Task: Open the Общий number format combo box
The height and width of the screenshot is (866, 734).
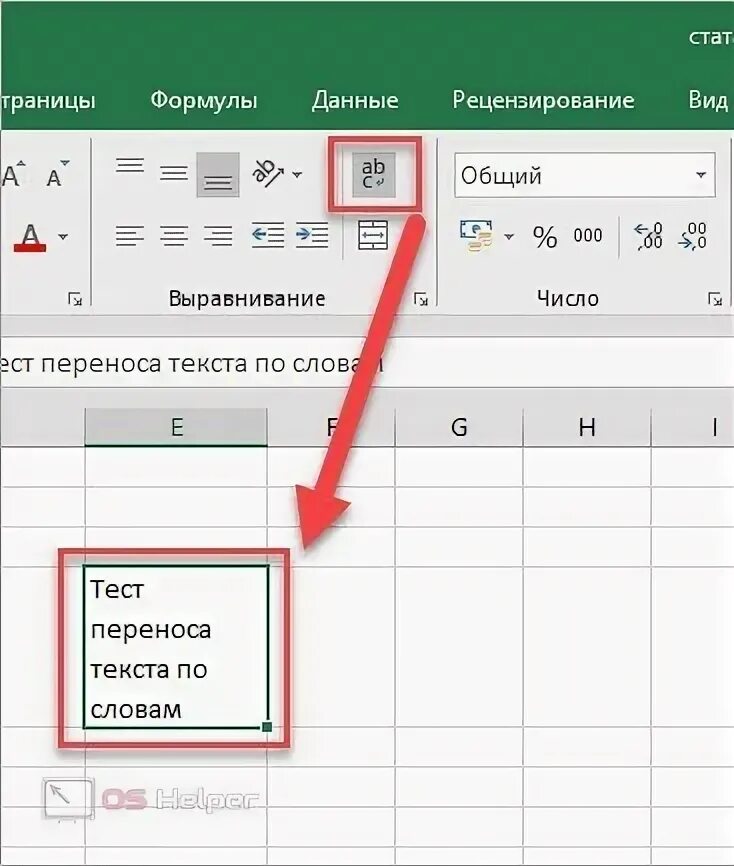Action: pyautogui.click(x=585, y=176)
